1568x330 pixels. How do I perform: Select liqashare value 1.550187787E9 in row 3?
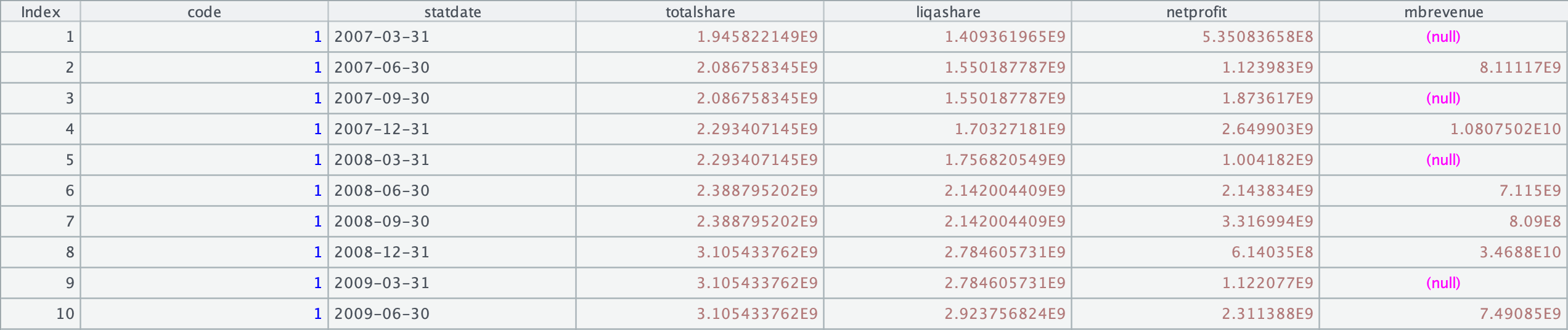[948, 99]
